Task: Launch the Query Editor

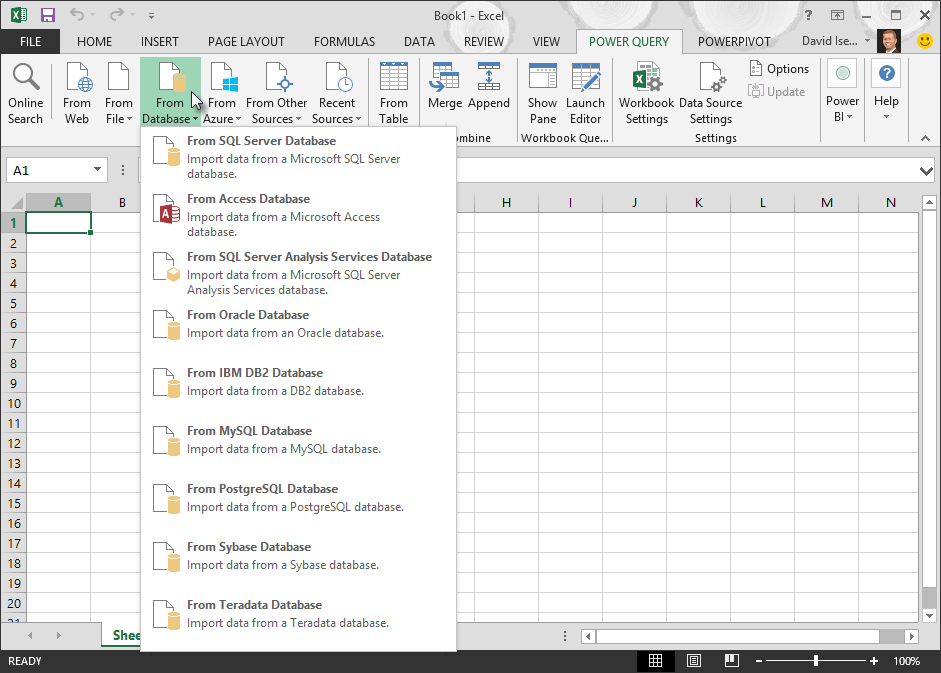Action: point(585,93)
